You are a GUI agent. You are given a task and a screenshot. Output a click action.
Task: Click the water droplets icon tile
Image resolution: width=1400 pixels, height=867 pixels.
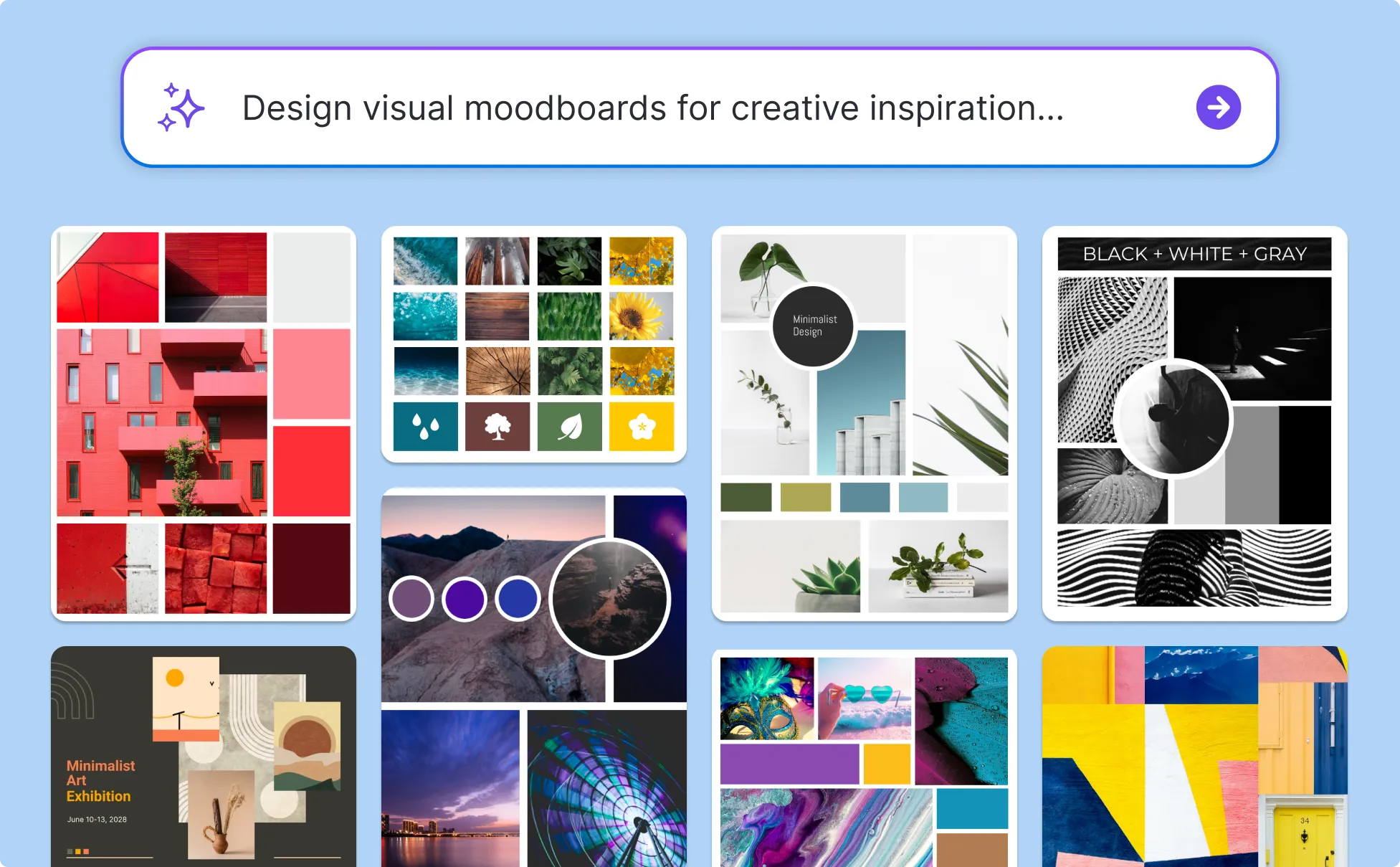tap(425, 427)
